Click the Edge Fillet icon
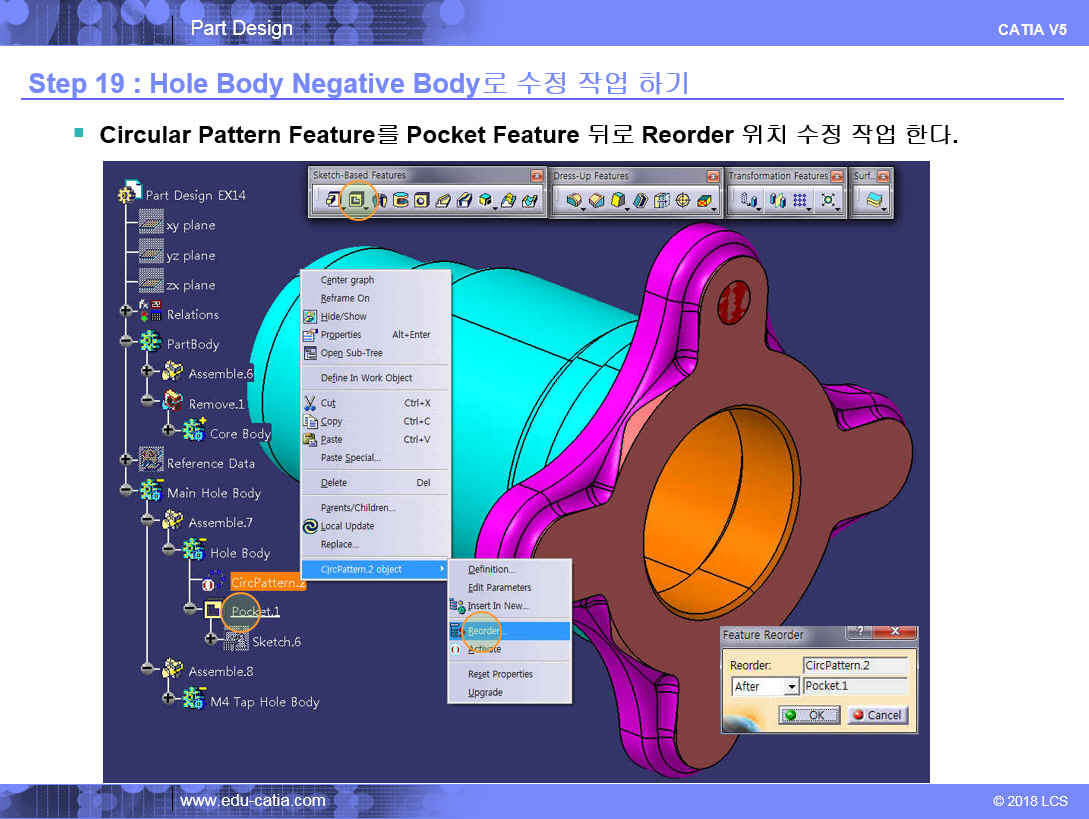The width and height of the screenshot is (1089, 819). [573, 201]
